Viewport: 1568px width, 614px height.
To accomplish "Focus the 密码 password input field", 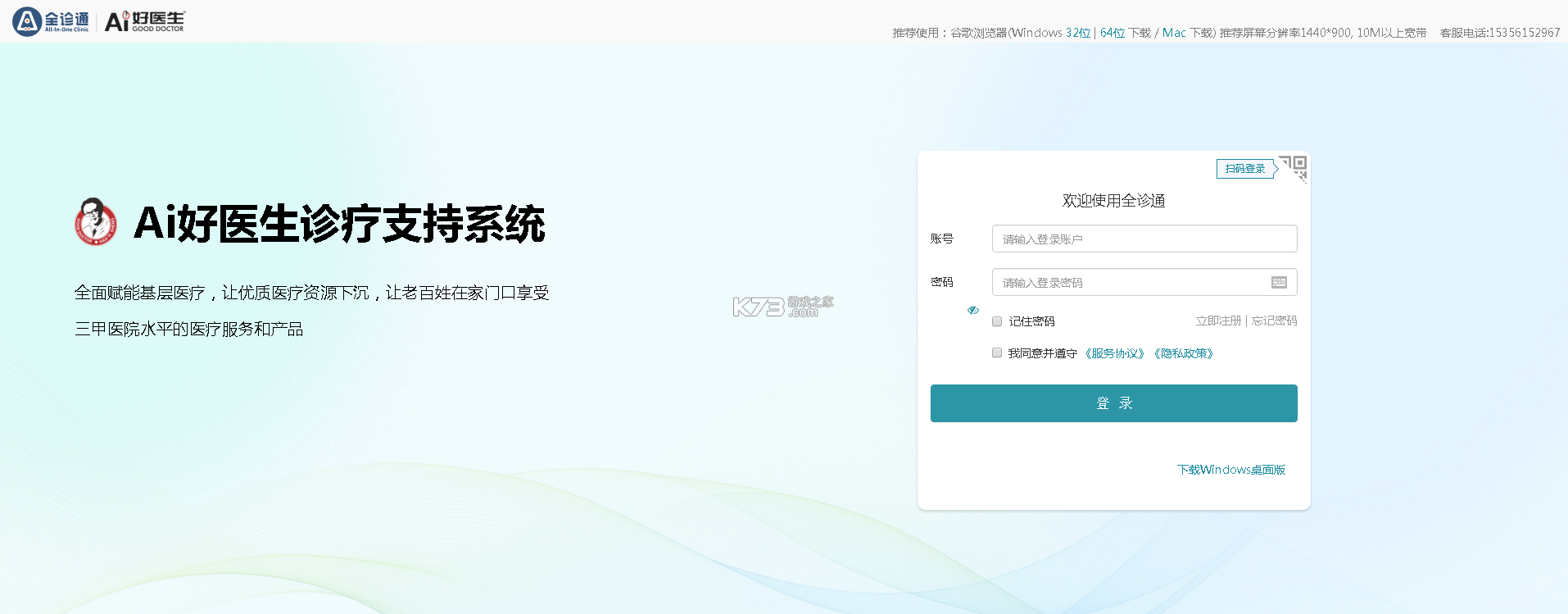I will coord(1144,282).
